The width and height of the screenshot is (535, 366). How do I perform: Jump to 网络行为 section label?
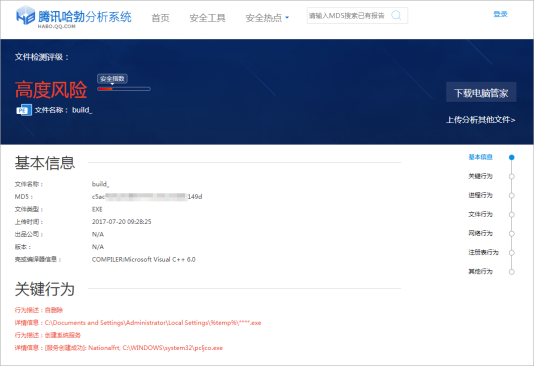coord(480,233)
